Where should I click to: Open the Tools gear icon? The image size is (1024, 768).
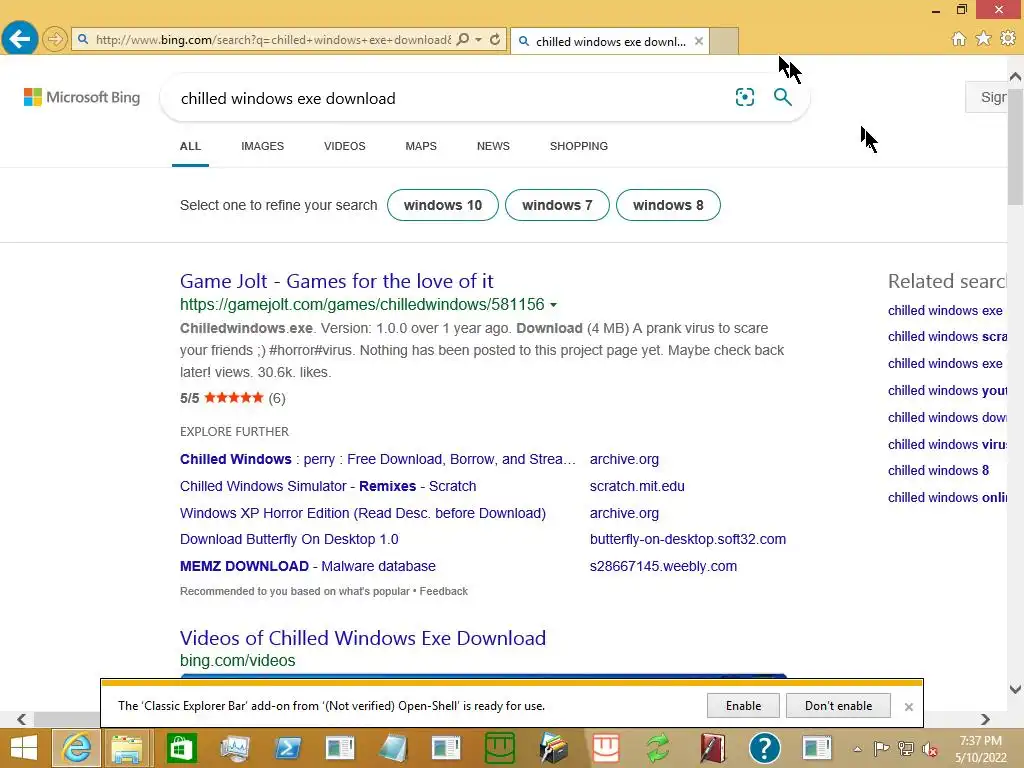click(x=1008, y=39)
